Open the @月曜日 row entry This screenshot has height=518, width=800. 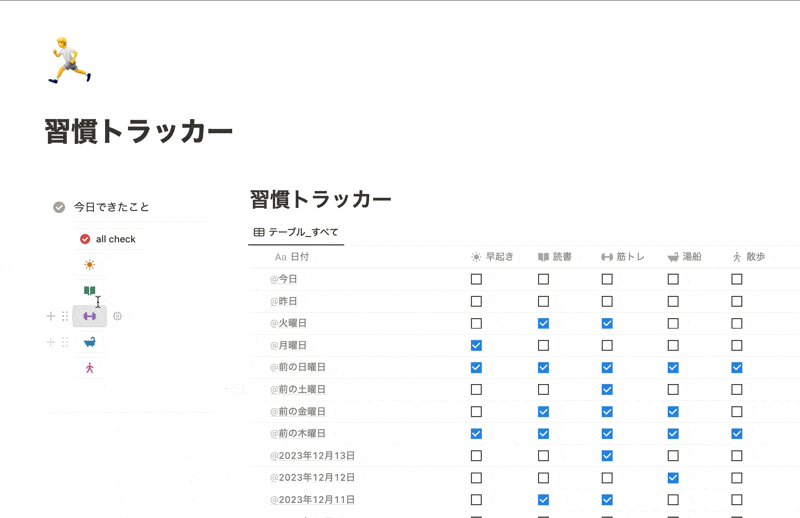[x=288, y=346]
